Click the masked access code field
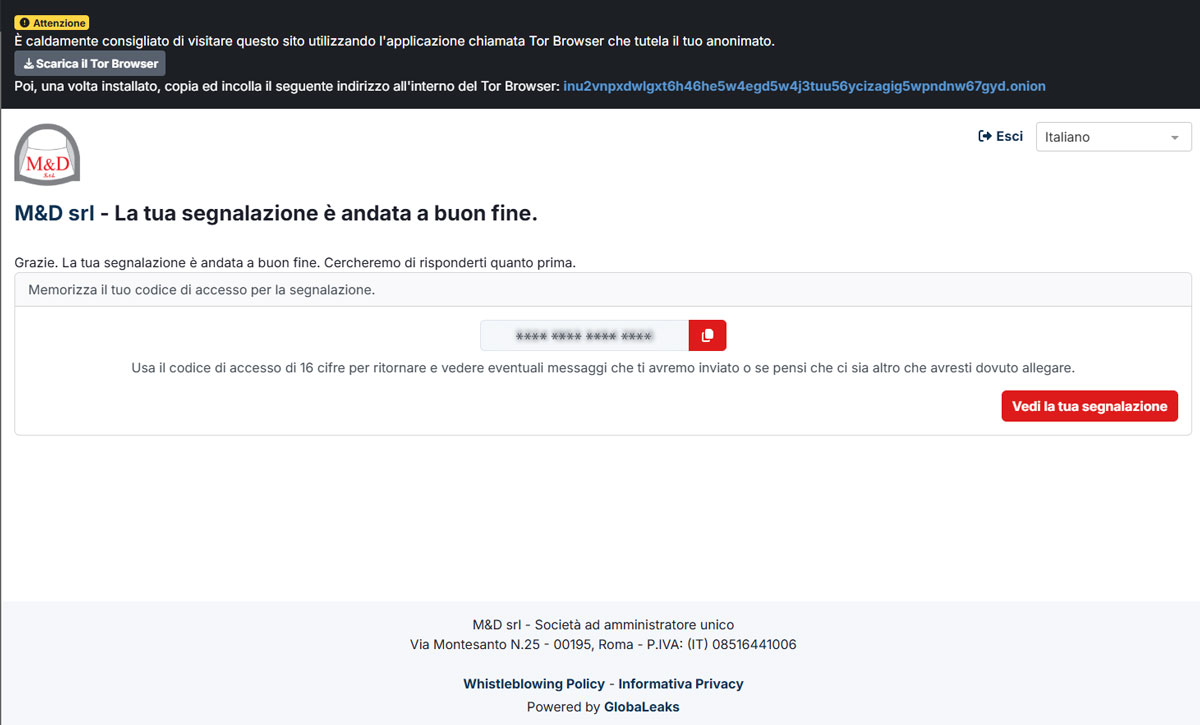 point(584,336)
